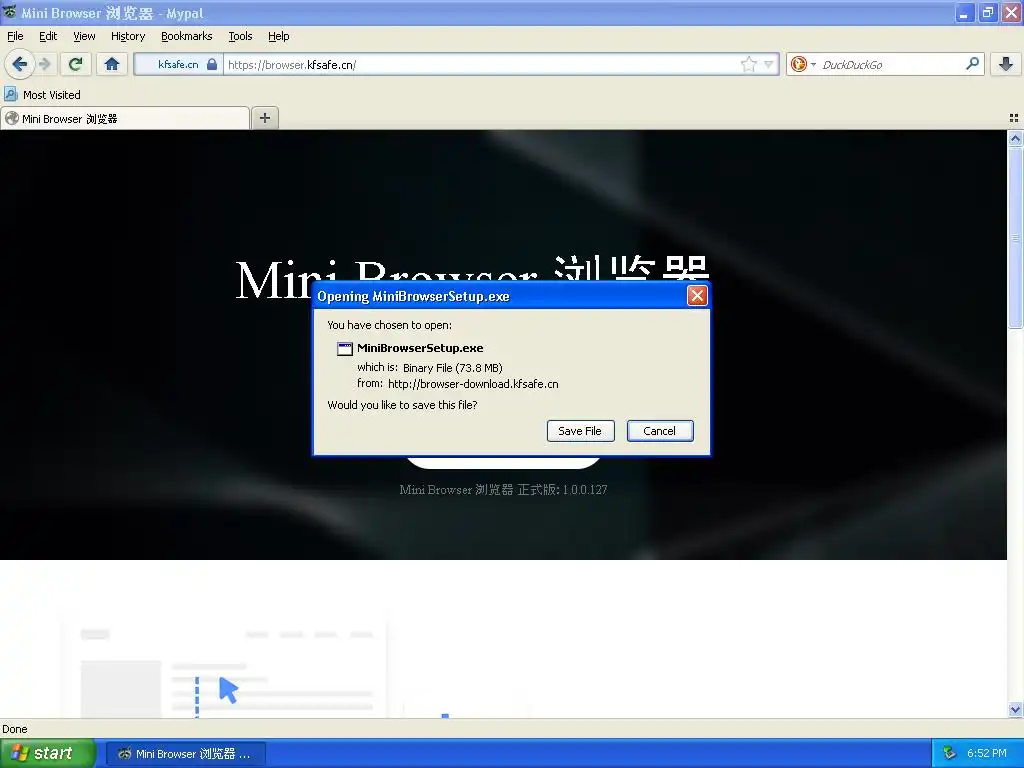Viewport: 1024px width, 768px height.
Task: Open the Help menu
Action: pyautogui.click(x=279, y=36)
